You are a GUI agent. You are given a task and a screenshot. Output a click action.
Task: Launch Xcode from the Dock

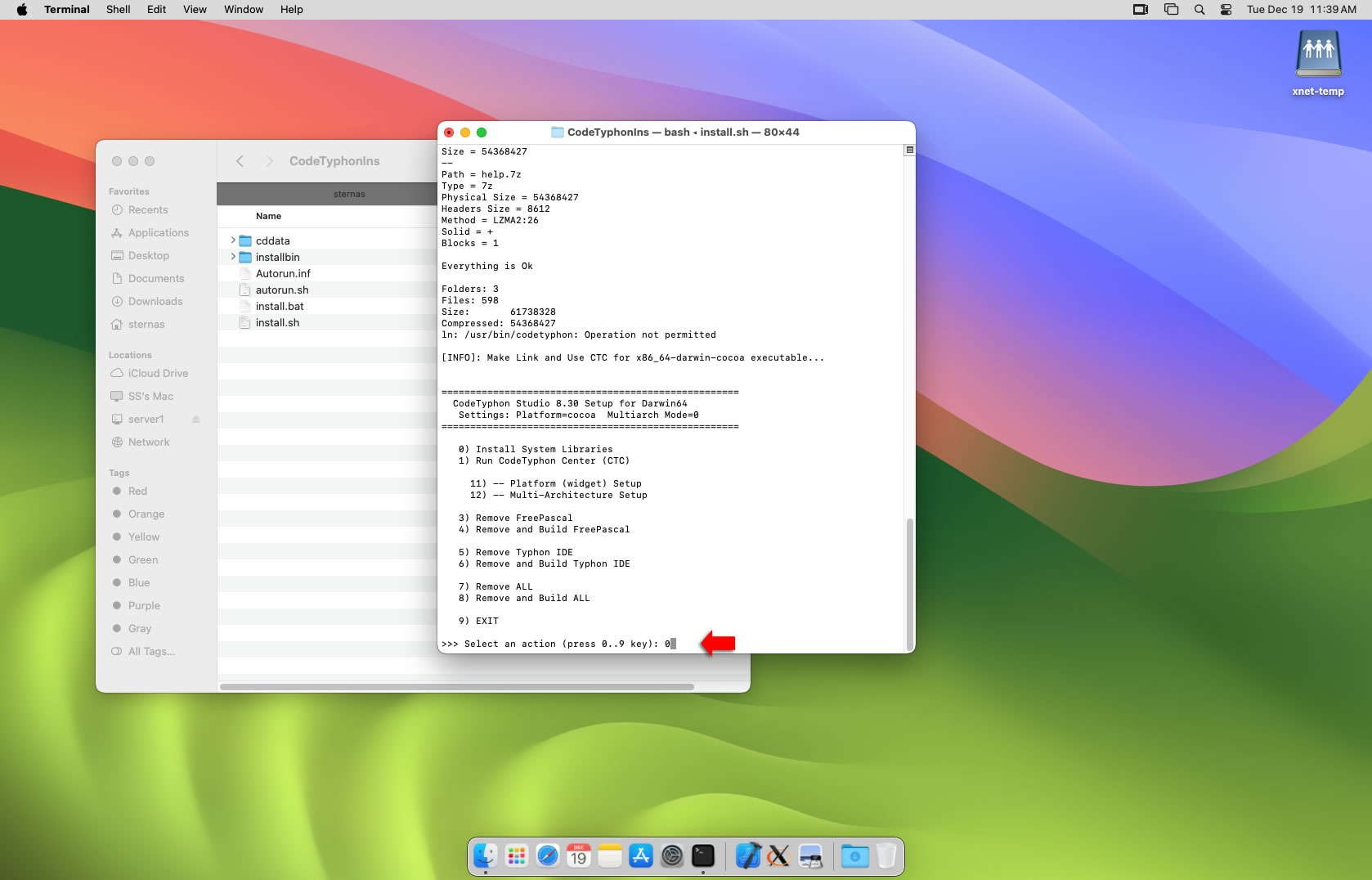point(748,856)
